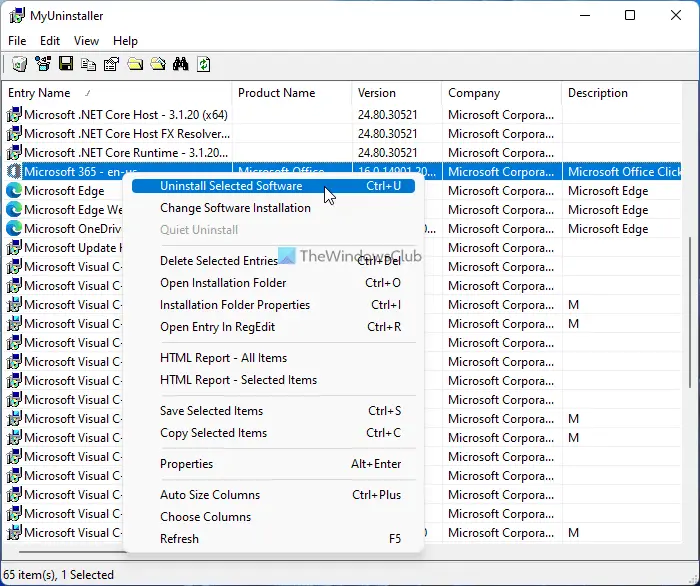Click the Microsoft Update row icon
The image size is (700, 586).
[x=14, y=248]
